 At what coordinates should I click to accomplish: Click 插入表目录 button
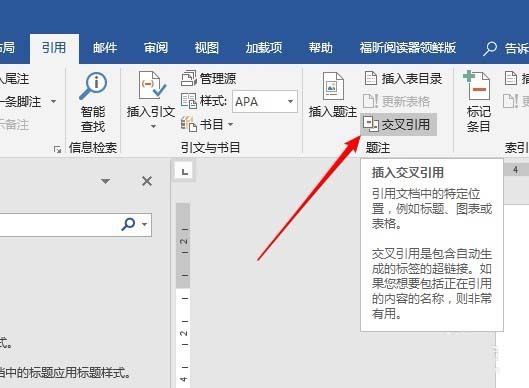pos(403,78)
